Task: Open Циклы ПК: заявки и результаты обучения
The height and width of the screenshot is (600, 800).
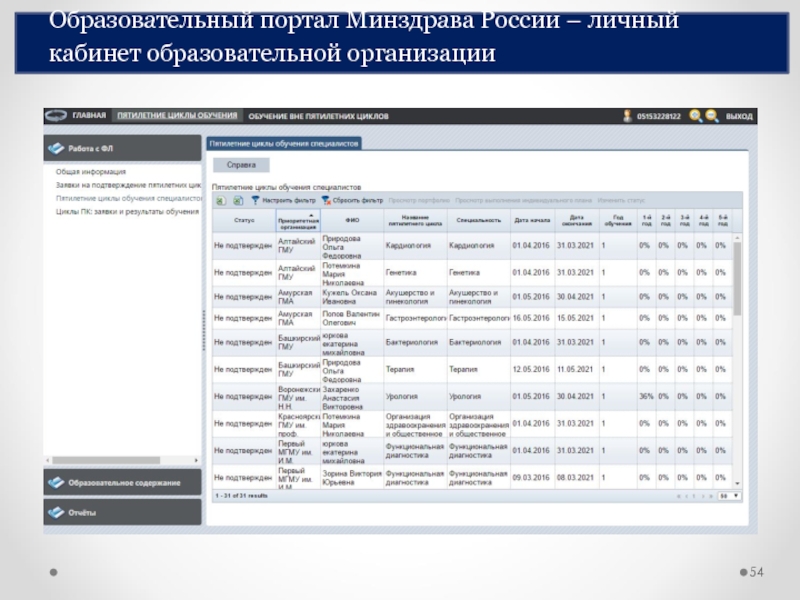Action: 127,211
